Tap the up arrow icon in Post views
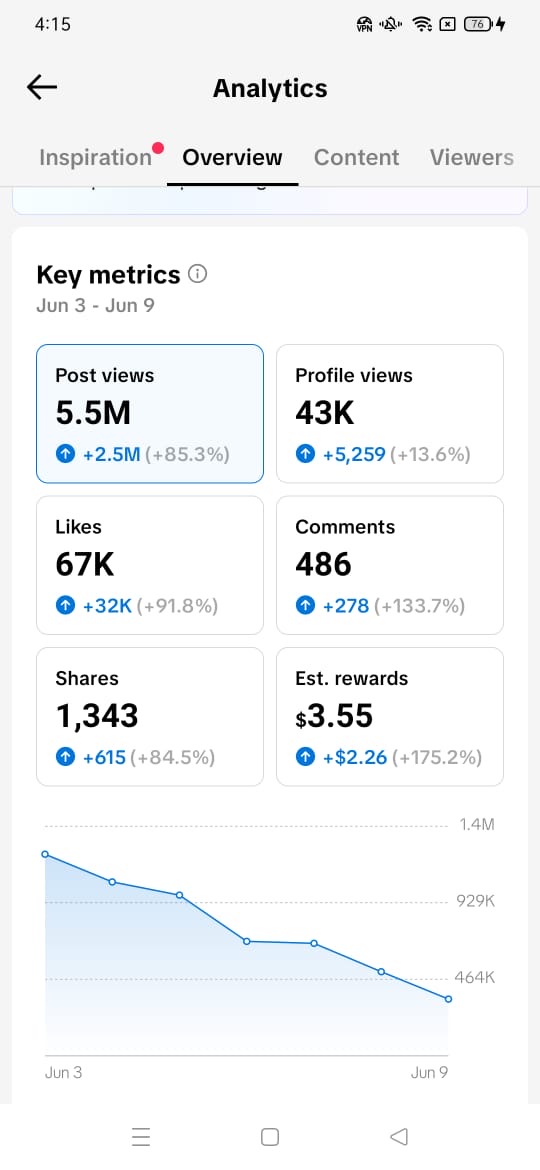540x1170 pixels. click(66, 454)
